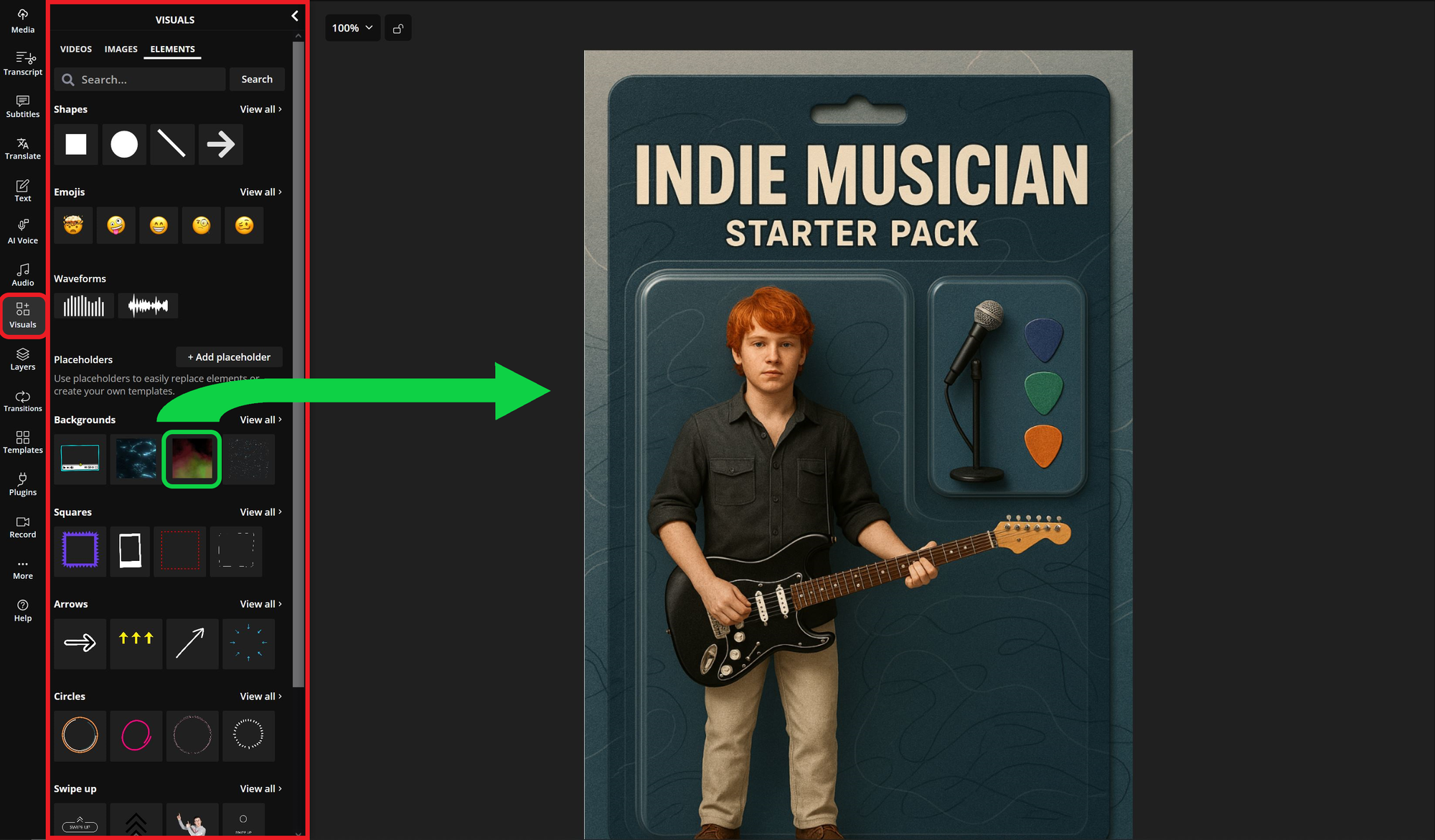Select the Transcript tool
The image size is (1435, 840).
tap(22, 62)
